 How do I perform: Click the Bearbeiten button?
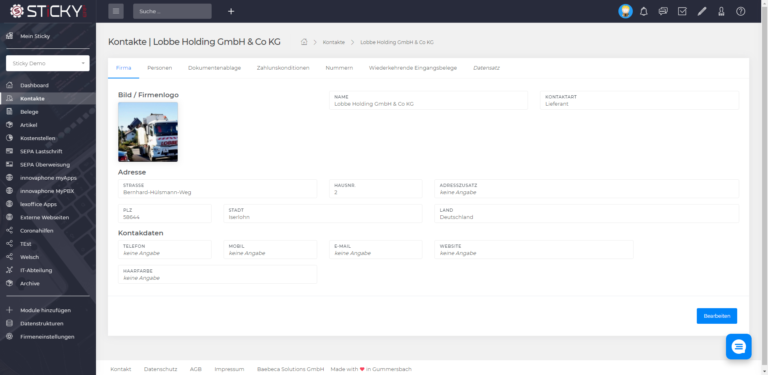(717, 316)
